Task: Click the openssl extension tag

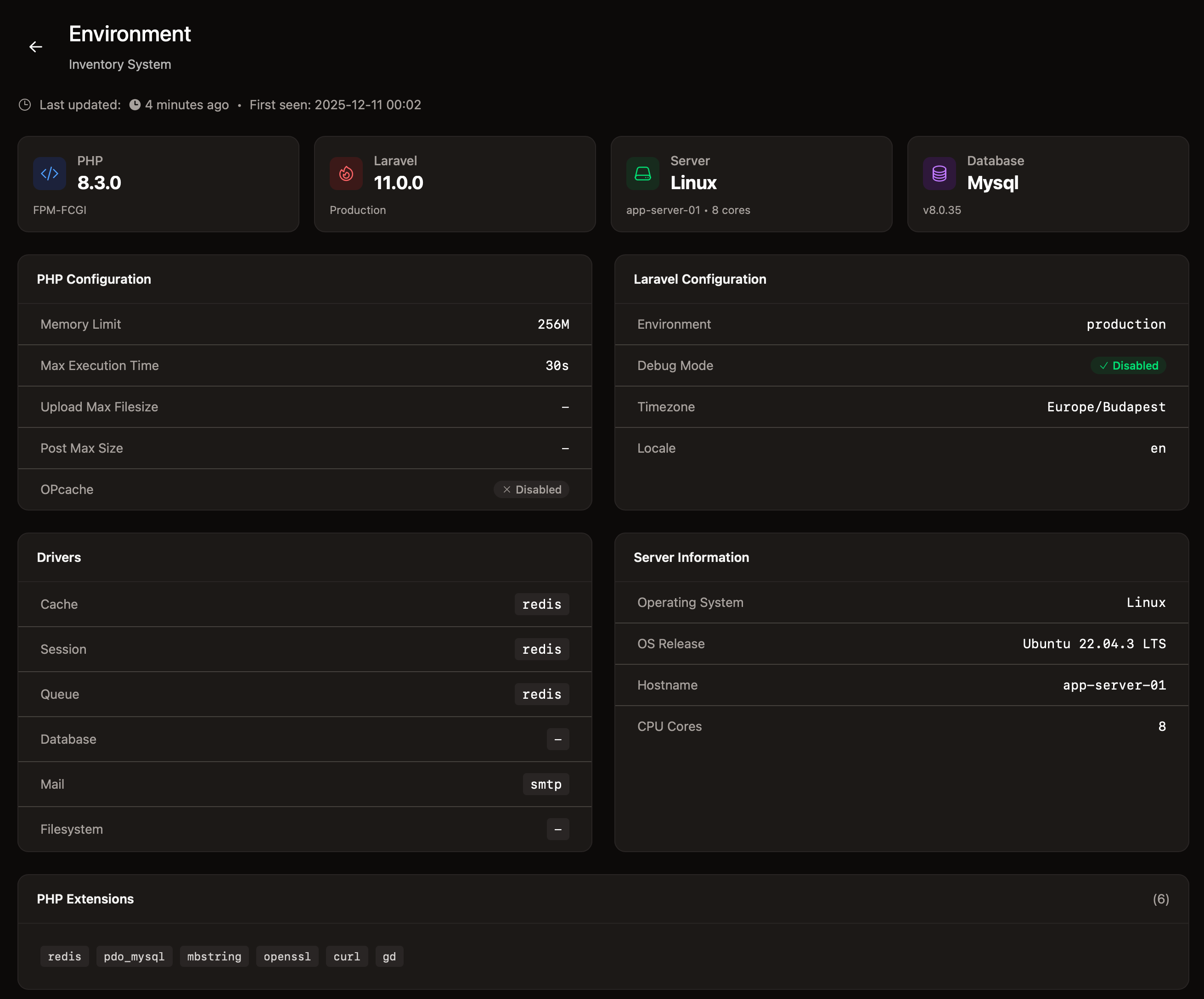Action: point(287,957)
